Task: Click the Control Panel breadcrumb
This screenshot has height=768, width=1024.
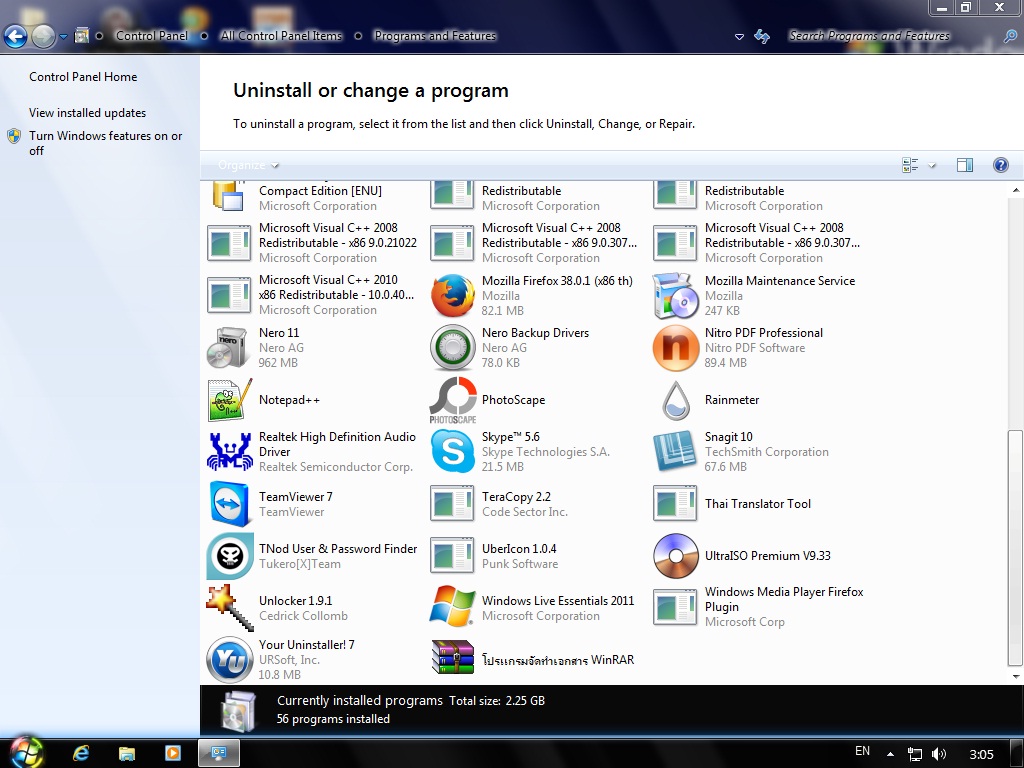Action: click(152, 36)
